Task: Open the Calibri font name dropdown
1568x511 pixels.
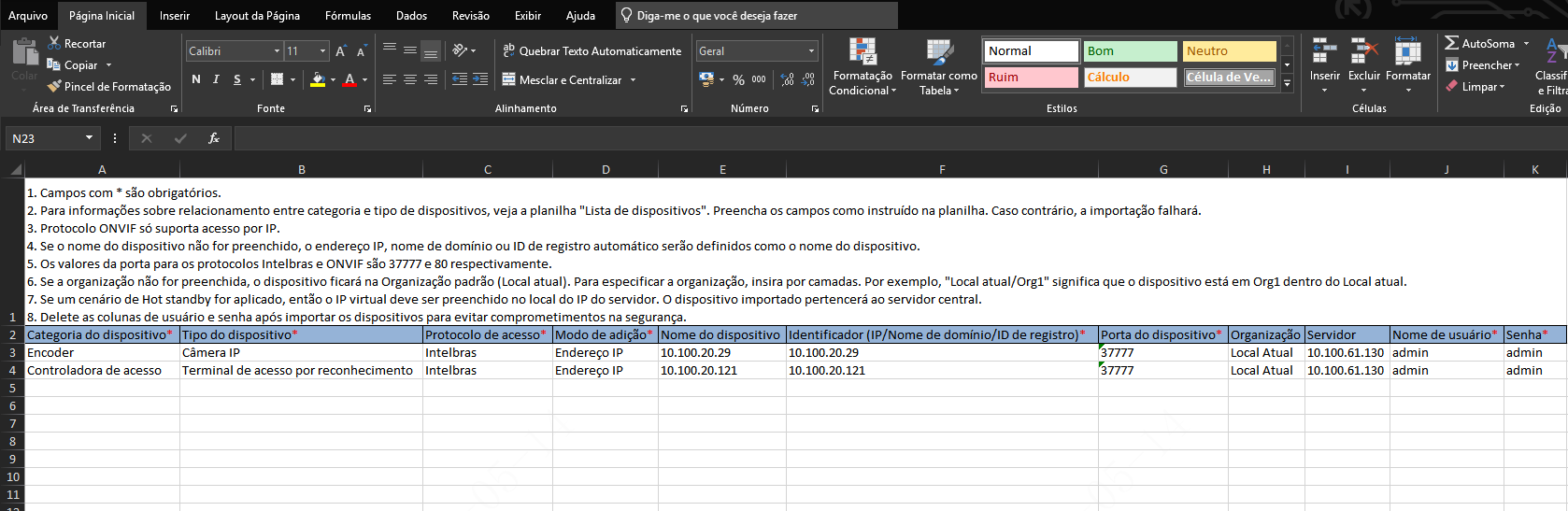Action: [x=277, y=51]
